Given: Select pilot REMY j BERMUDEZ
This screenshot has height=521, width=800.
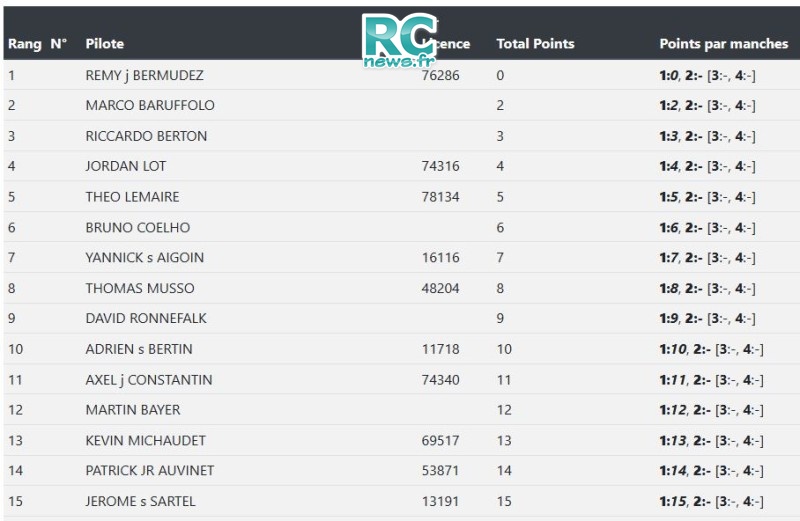Looking at the screenshot, I should click(x=144, y=76).
